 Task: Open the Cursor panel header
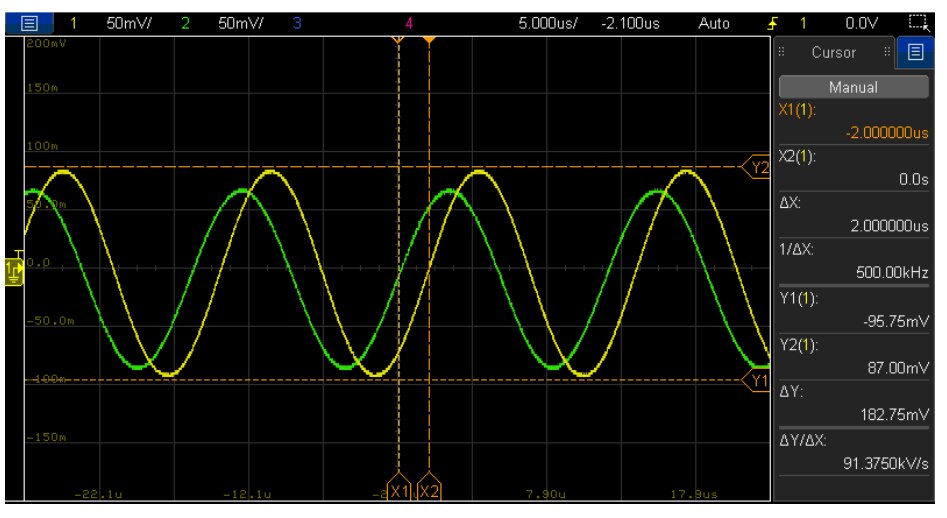pyautogui.click(x=833, y=53)
